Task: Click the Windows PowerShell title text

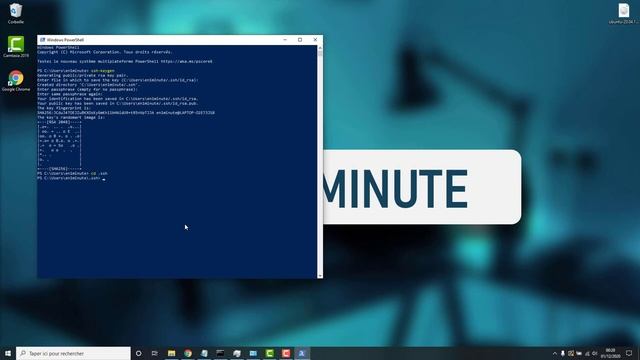Action: click(65, 40)
